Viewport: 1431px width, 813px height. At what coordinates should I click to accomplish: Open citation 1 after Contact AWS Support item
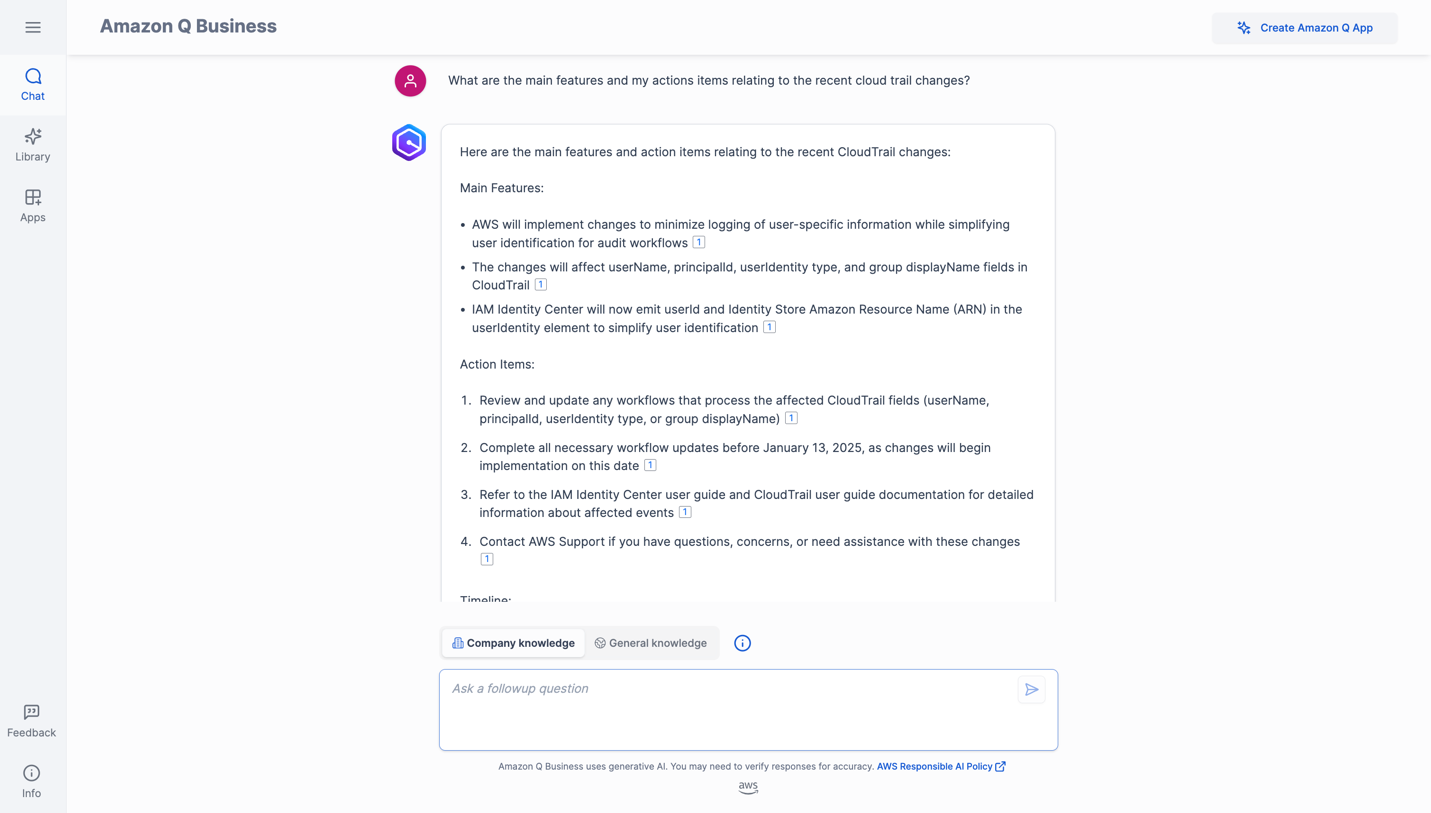[x=487, y=559]
